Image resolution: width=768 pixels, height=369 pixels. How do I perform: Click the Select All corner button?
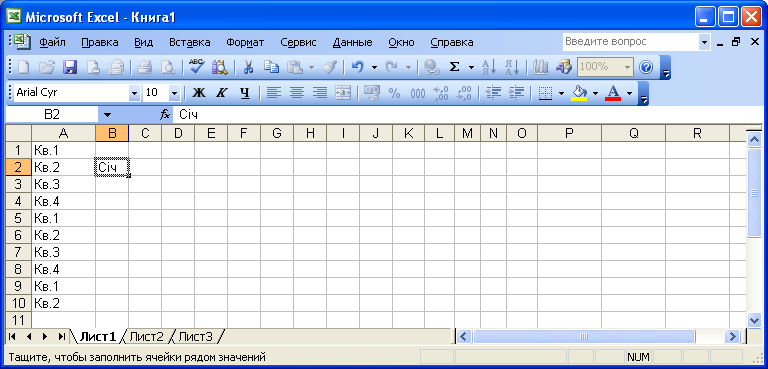tap(19, 133)
